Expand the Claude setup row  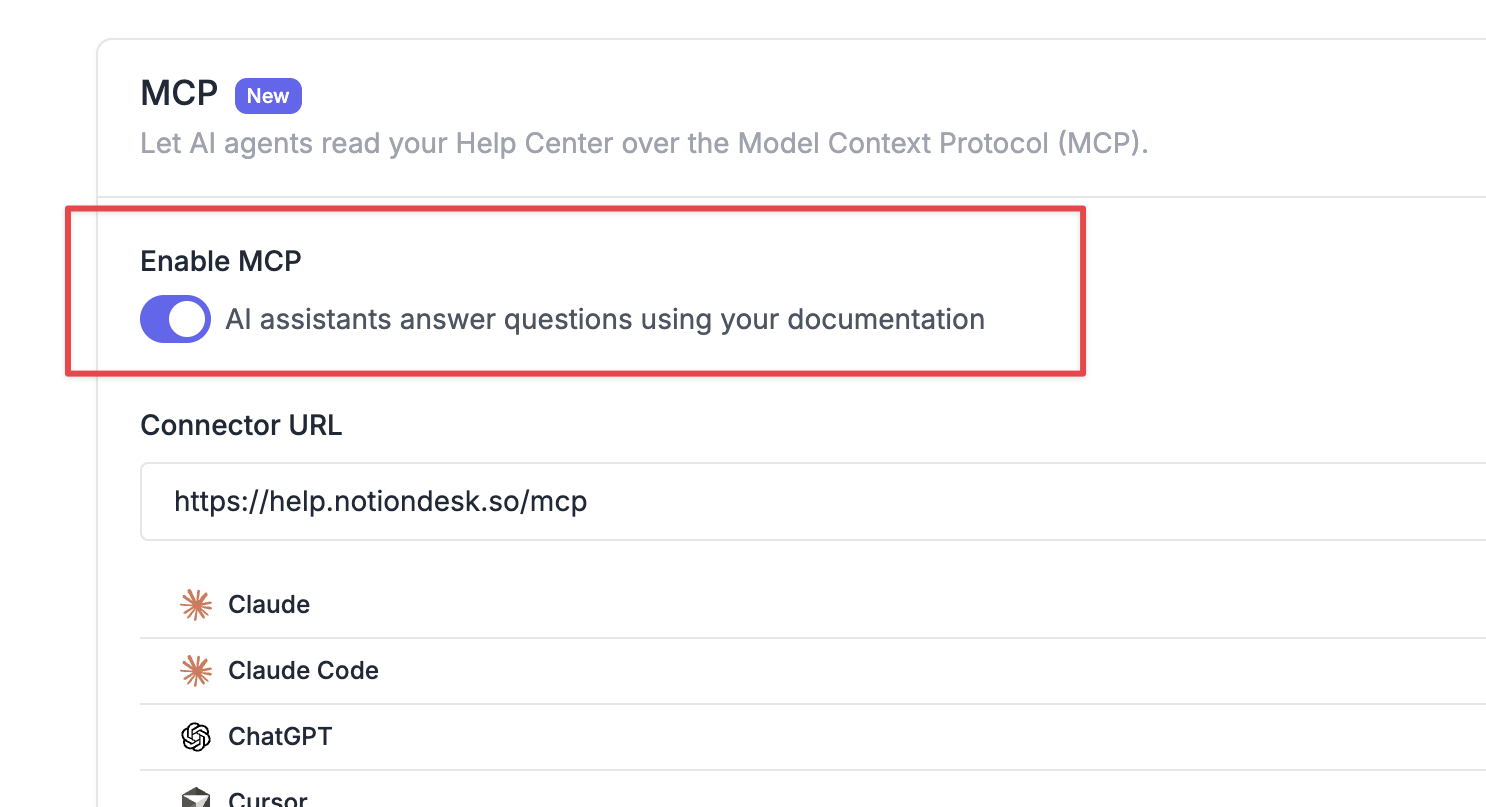click(813, 605)
